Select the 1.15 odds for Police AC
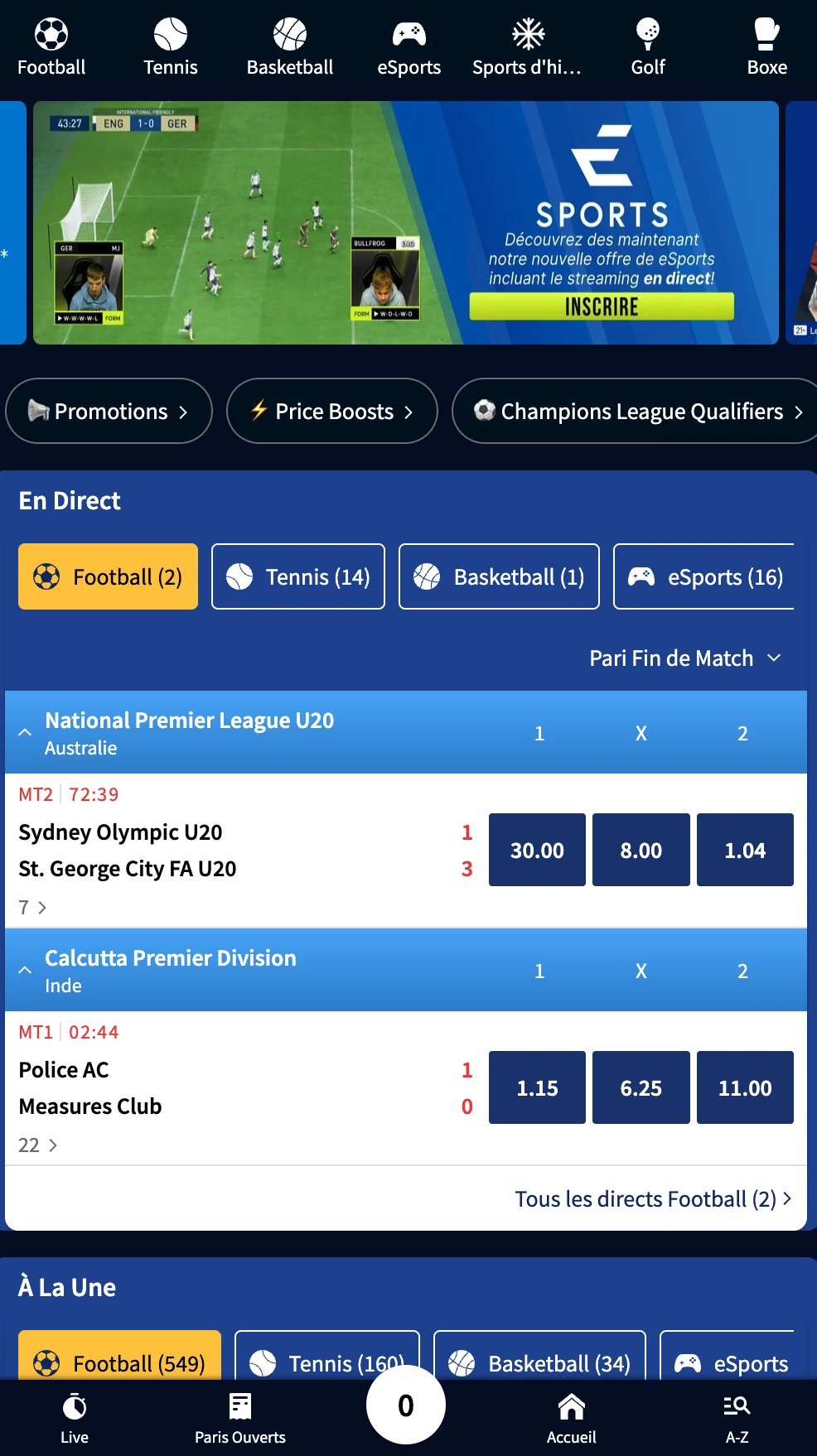 (537, 1087)
